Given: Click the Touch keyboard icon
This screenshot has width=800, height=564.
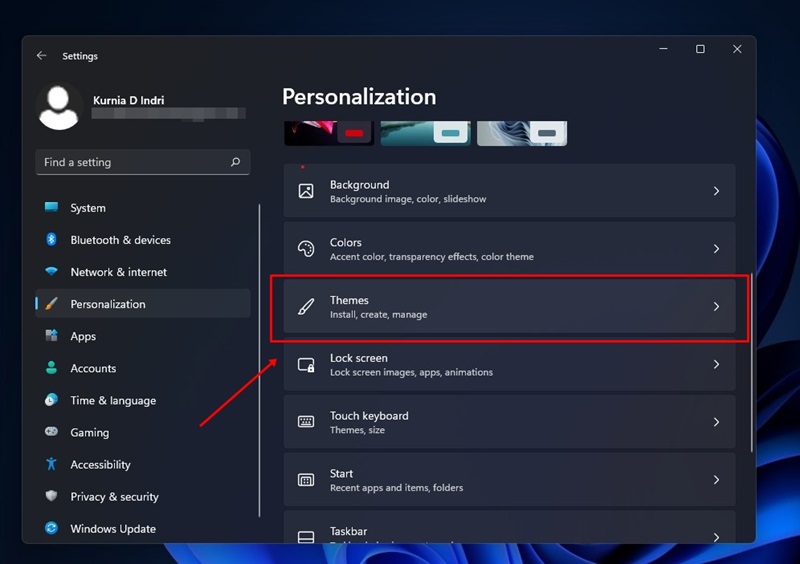Looking at the screenshot, I should [306, 422].
